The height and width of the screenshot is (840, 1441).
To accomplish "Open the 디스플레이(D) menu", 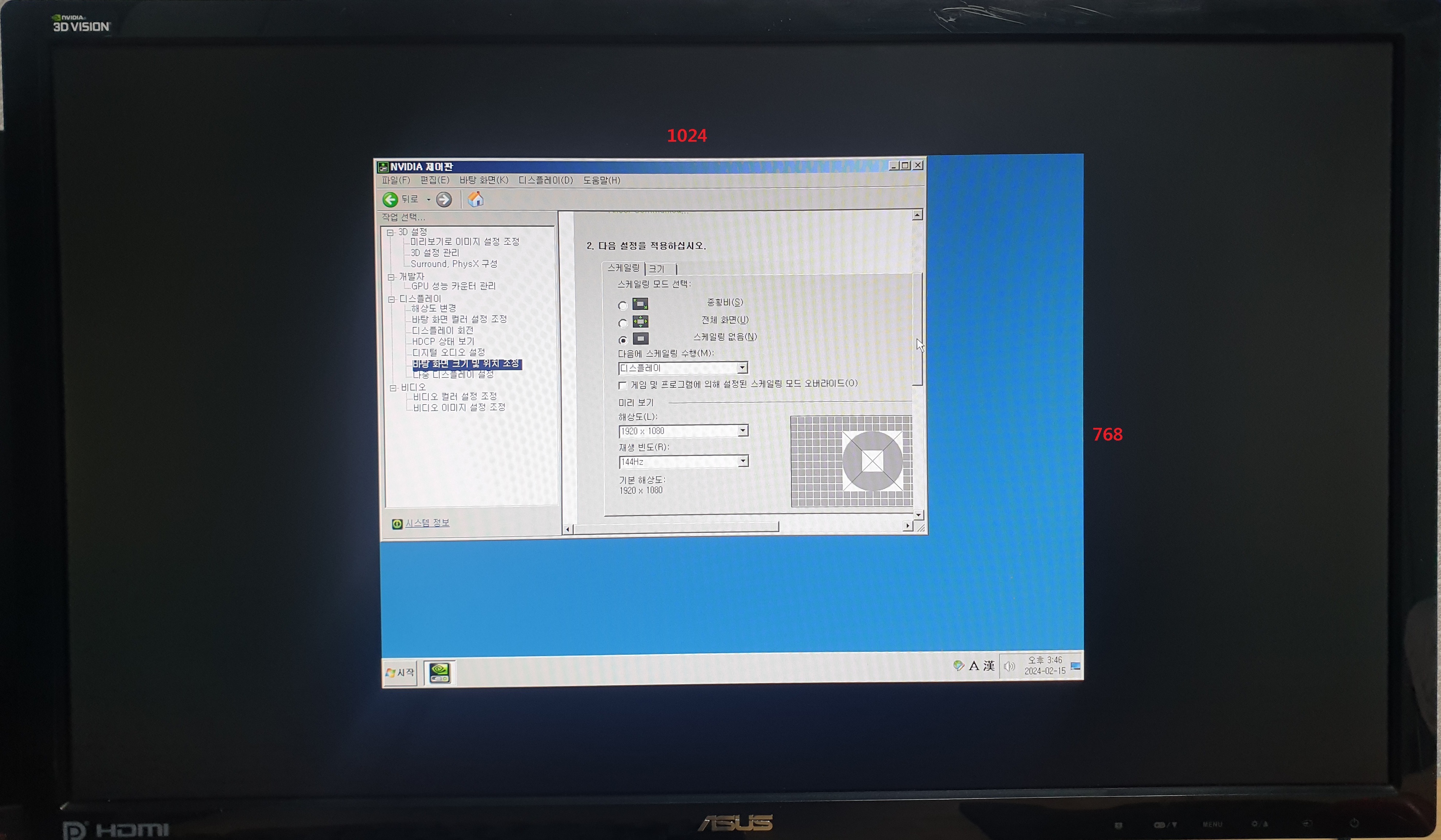I will coord(545,180).
